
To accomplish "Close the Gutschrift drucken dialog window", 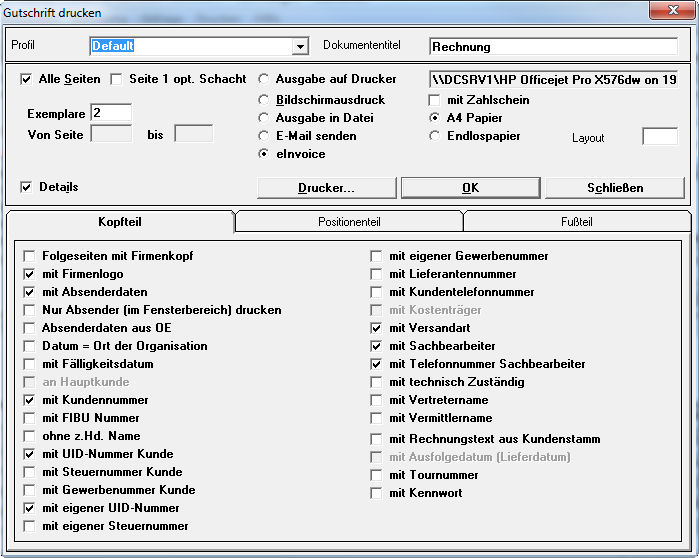I will (663, 10).
